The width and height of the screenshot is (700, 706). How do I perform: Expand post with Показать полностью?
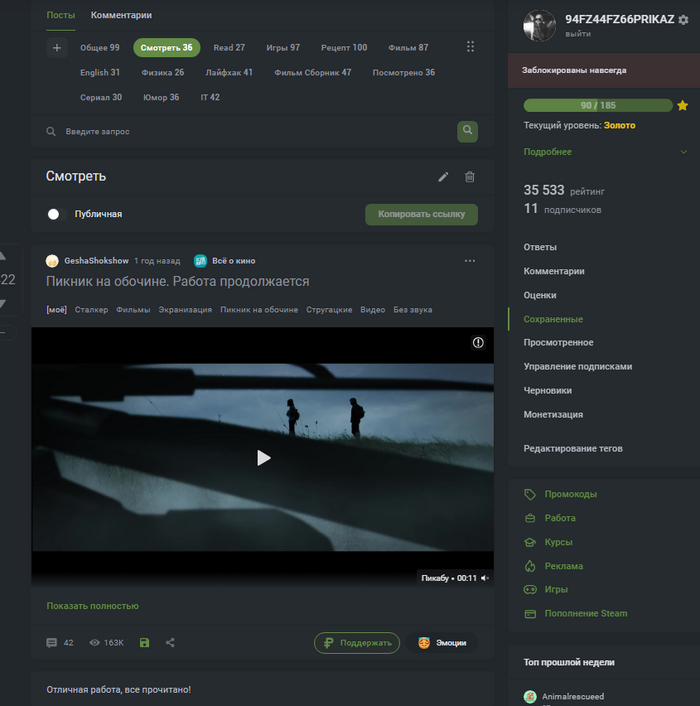[x=93, y=606]
